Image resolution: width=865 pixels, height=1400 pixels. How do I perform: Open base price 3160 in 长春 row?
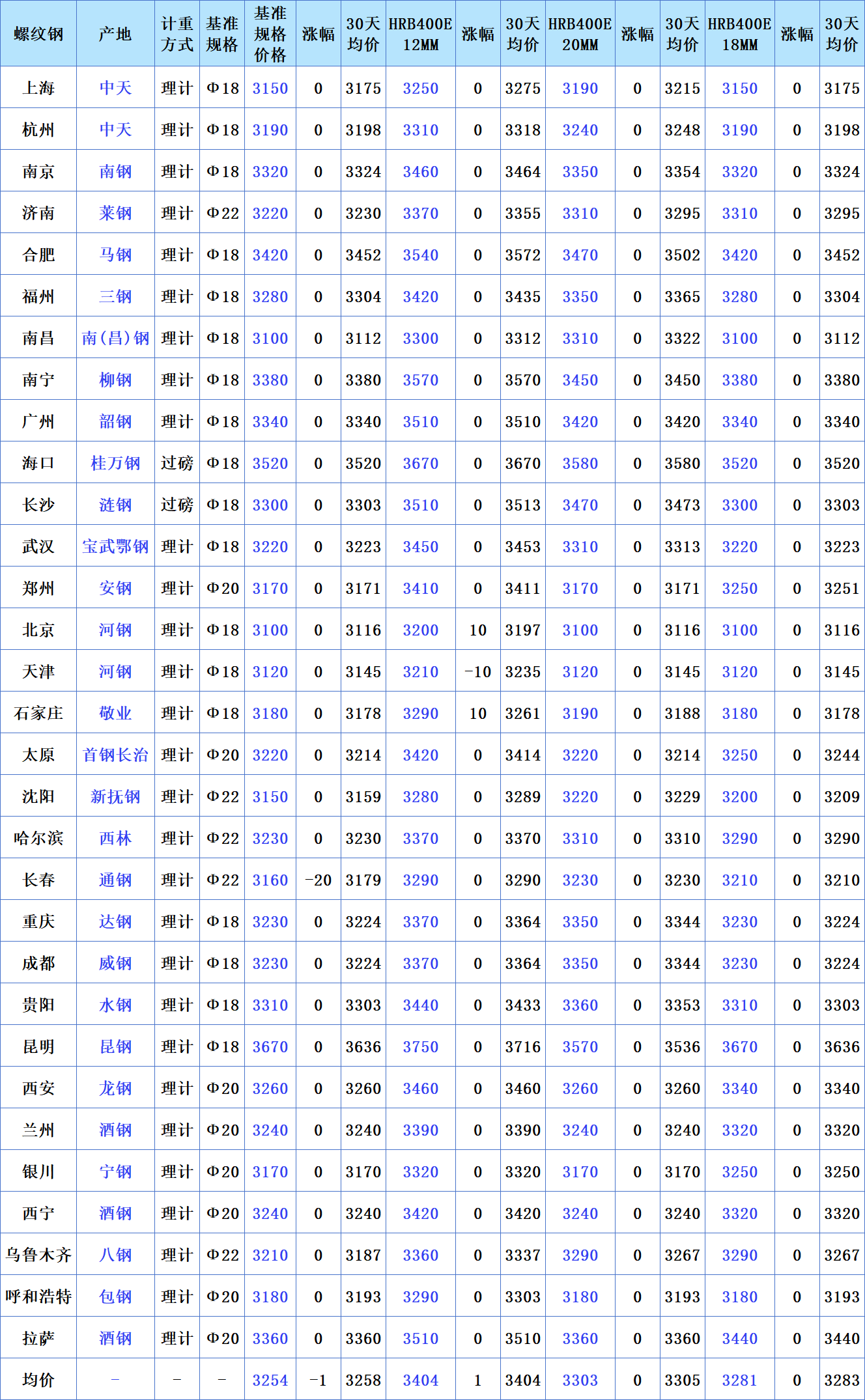(x=270, y=880)
